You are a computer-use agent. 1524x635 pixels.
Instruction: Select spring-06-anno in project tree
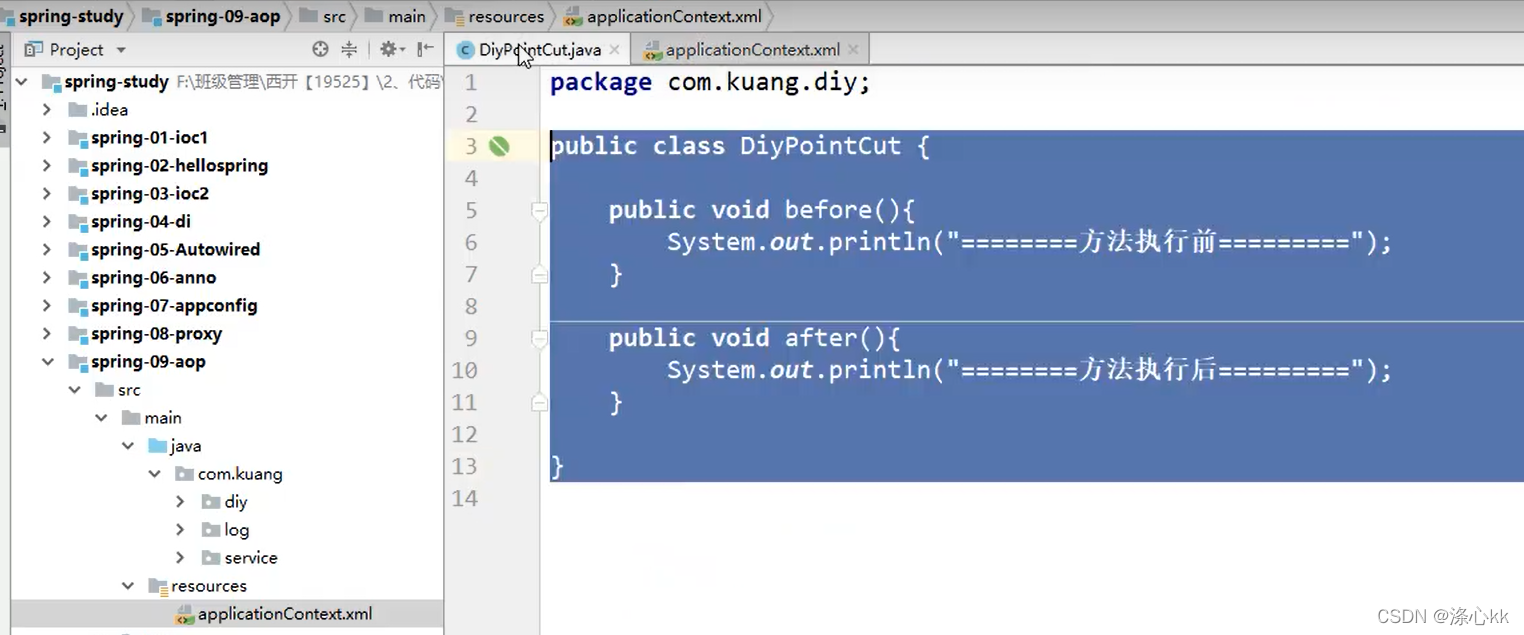pyautogui.click(x=153, y=278)
